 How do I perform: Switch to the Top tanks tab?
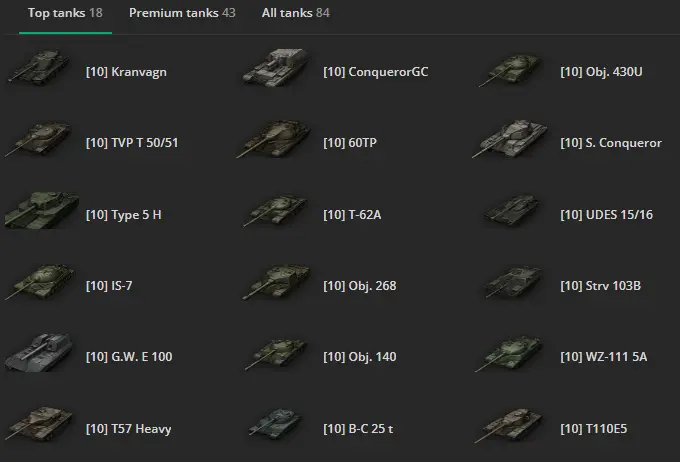click(x=65, y=13)
